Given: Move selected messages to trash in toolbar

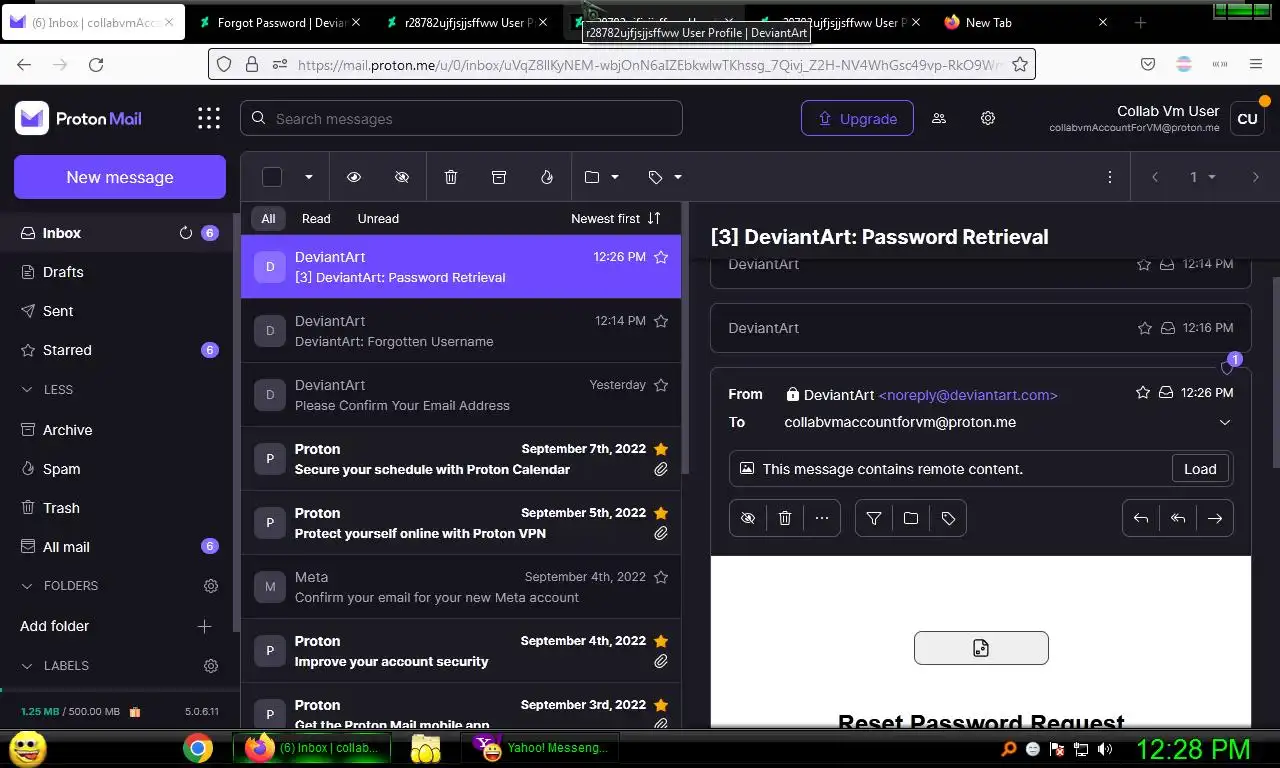Looking at the screenshot, I should (451, 177).
